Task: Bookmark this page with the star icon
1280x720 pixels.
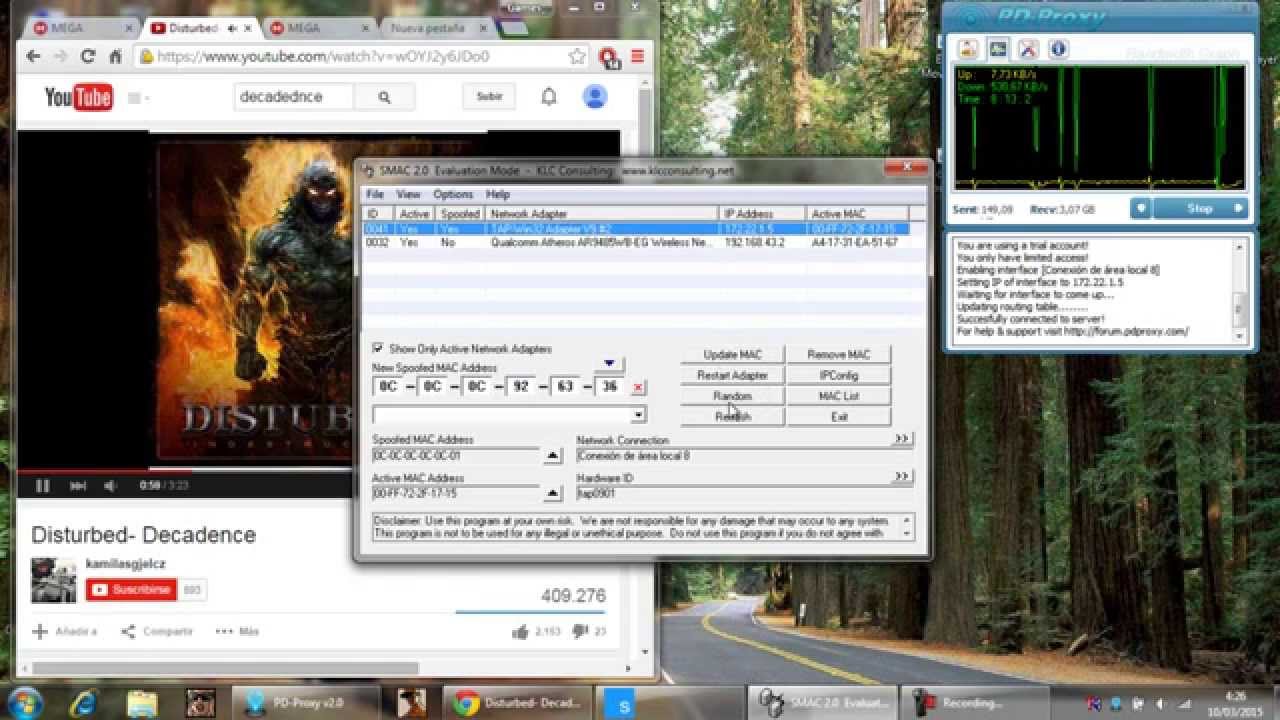Action: (577, 56)
